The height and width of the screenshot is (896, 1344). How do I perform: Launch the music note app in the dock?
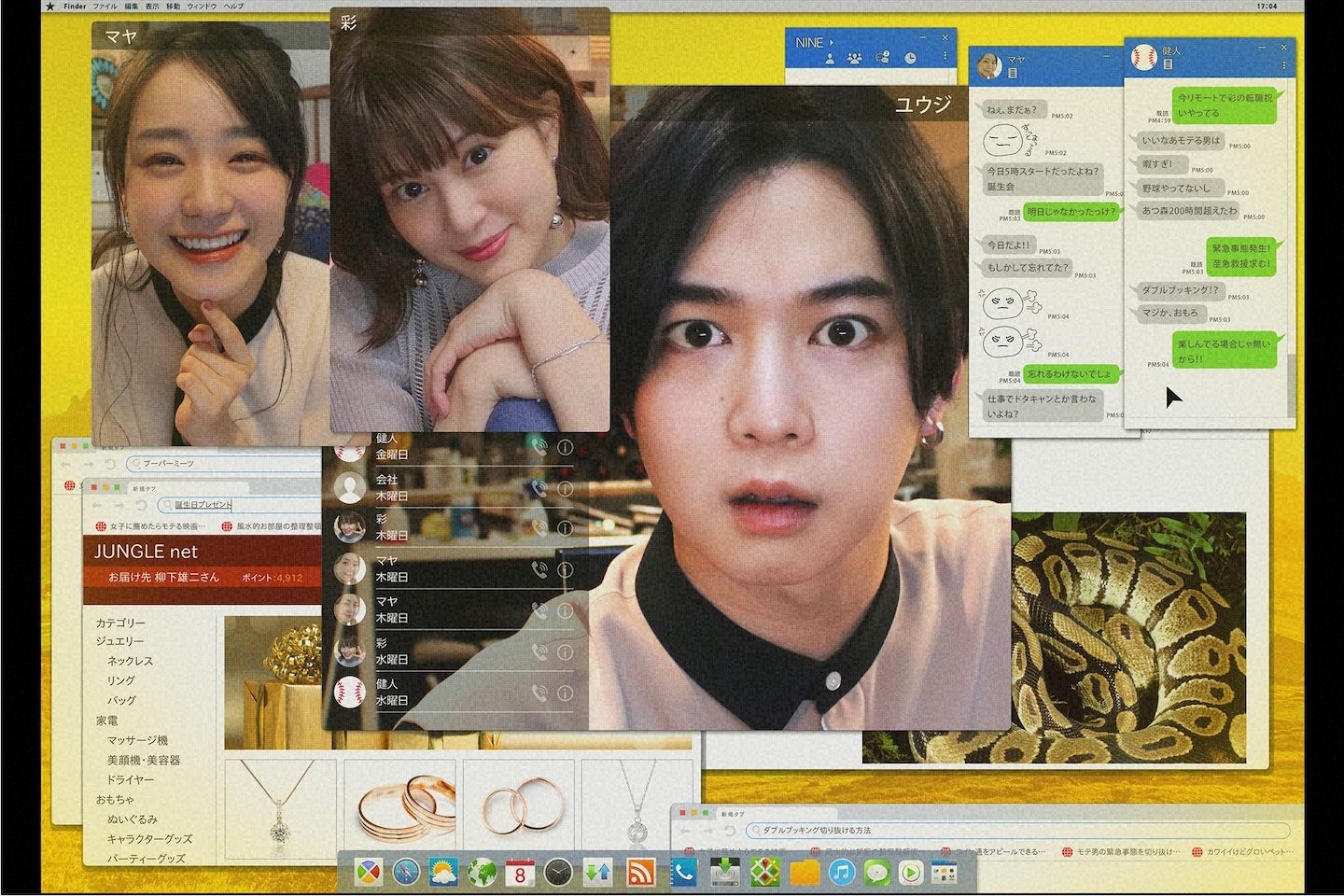(841, 873)
